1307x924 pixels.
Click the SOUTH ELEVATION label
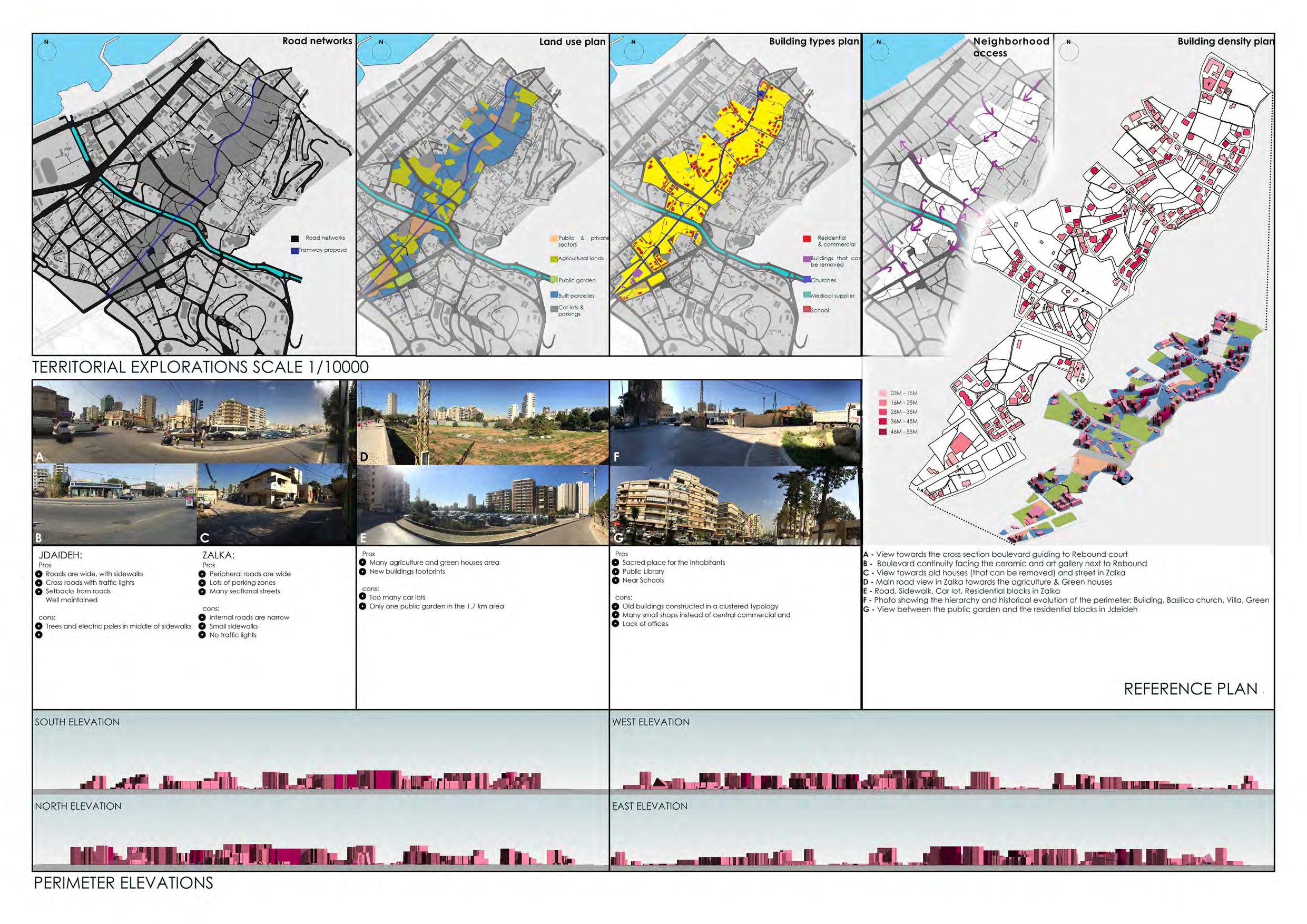77,722
